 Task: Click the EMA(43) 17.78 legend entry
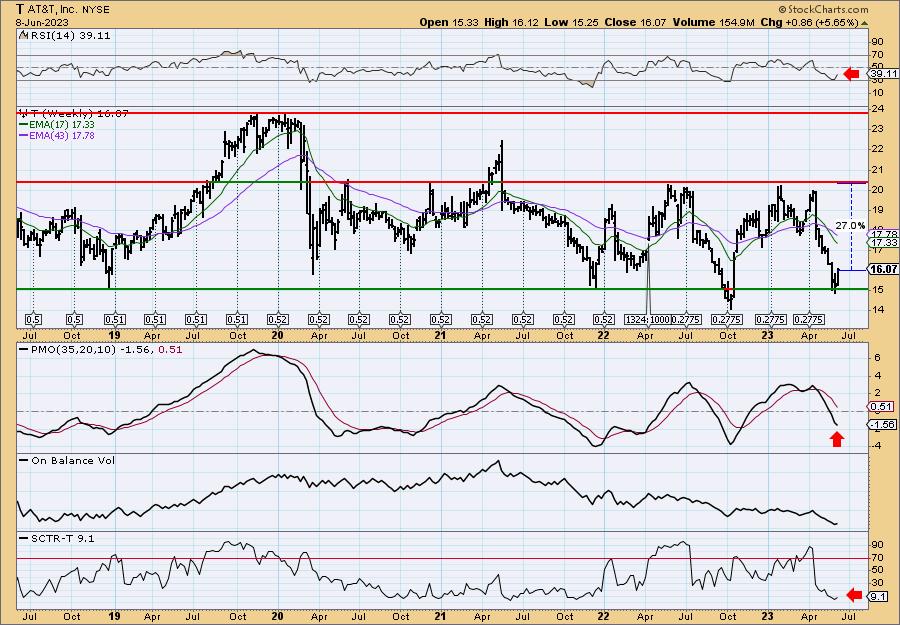[x=56, y=136]
